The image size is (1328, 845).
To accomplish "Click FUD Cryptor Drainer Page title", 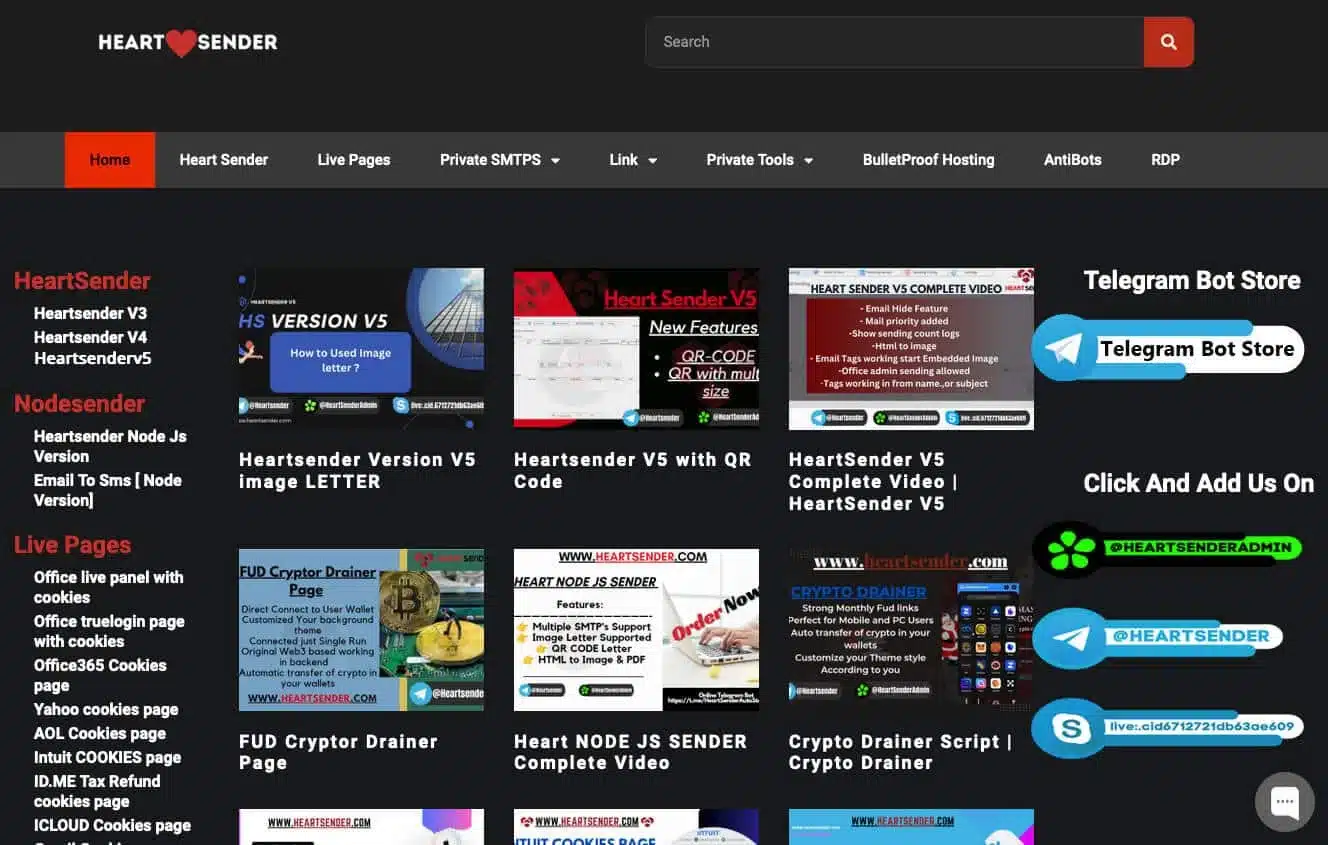I will point(338,752).
